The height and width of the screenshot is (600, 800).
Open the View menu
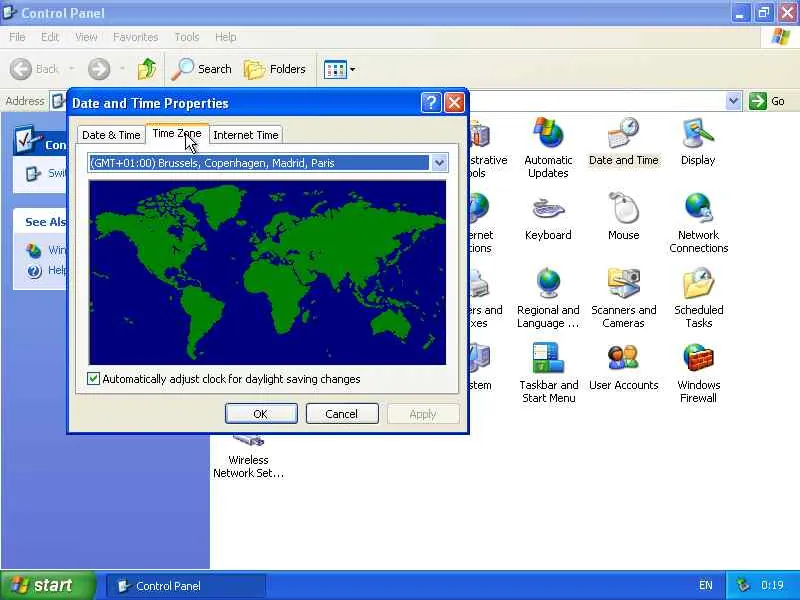tap(86, 37)
